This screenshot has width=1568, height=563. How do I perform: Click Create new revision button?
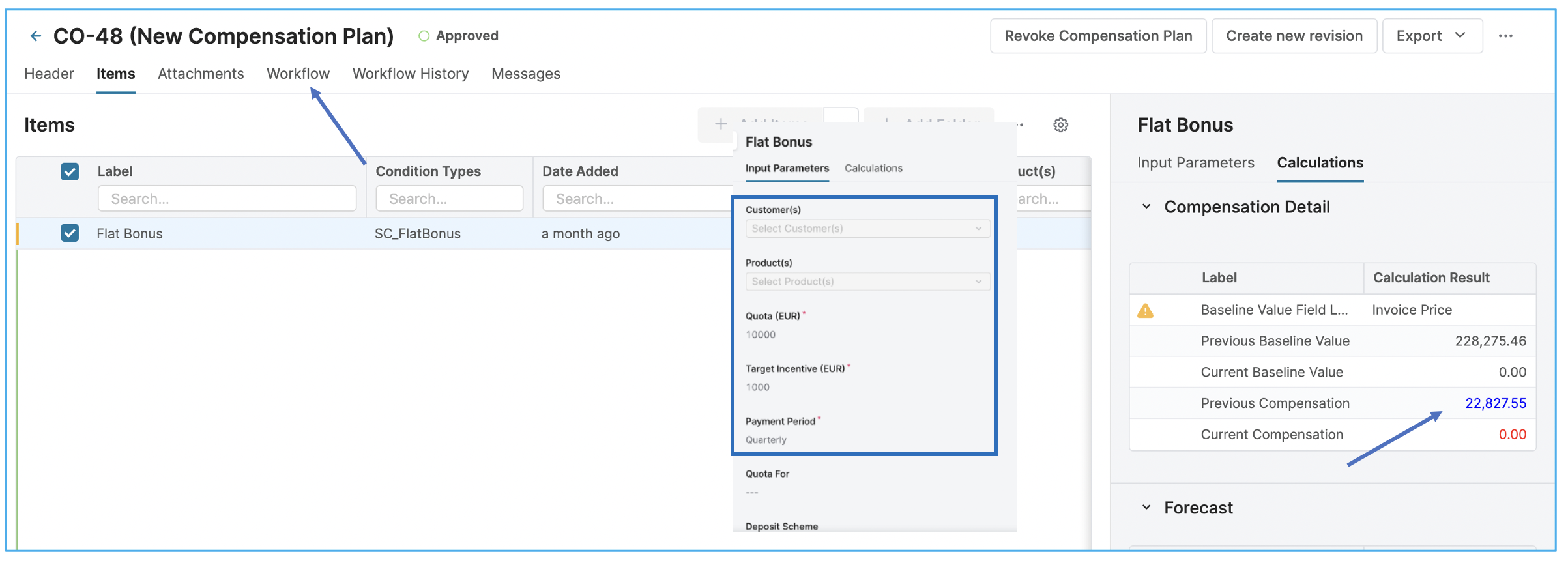1294,36
